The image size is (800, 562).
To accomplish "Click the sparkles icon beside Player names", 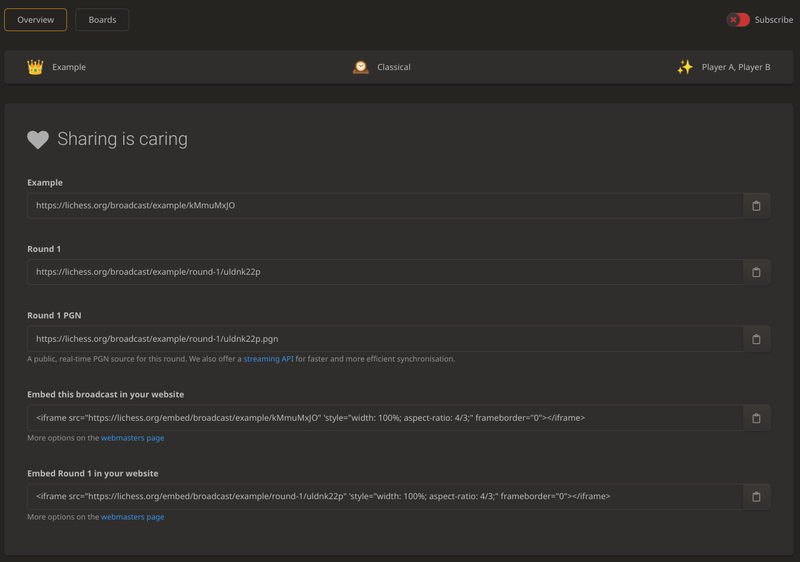I will click(684, 67).
